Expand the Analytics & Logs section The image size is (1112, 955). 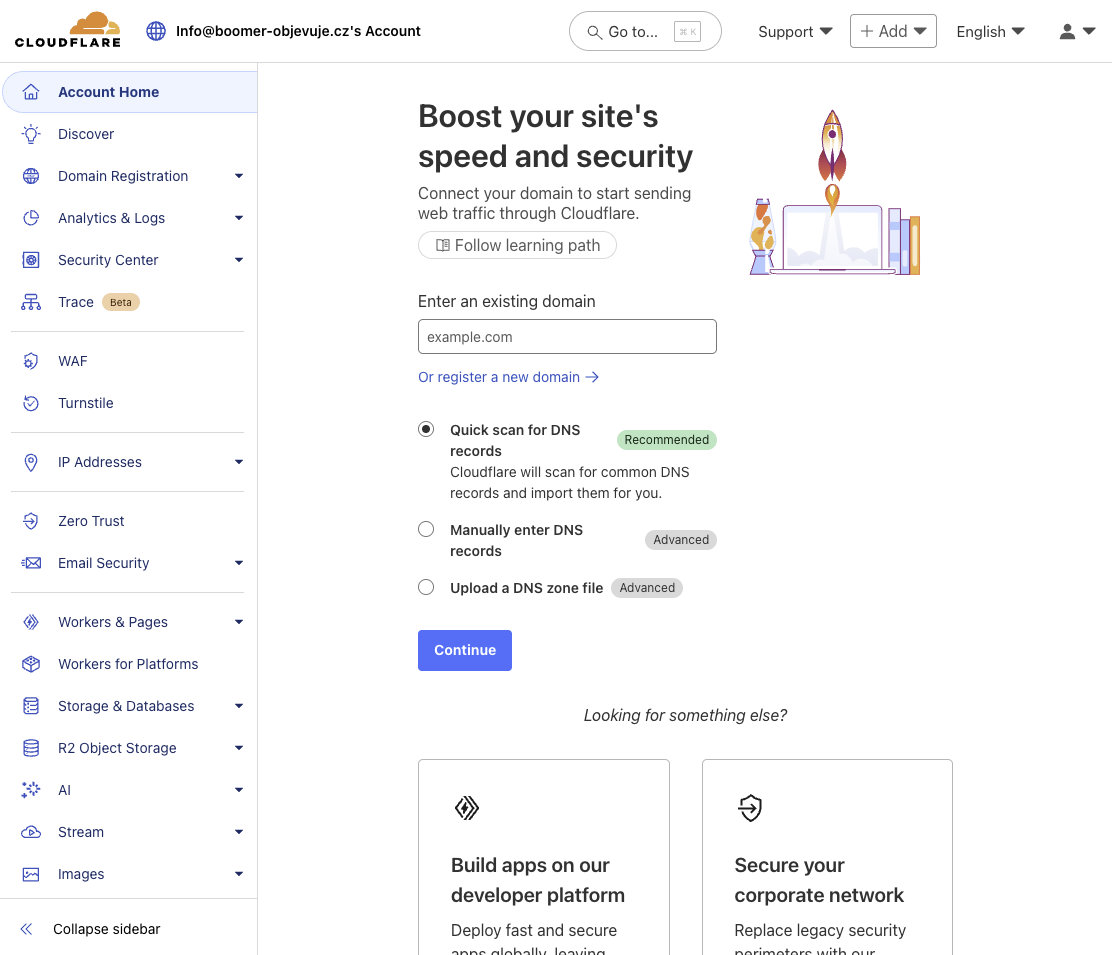coord(239,218)
